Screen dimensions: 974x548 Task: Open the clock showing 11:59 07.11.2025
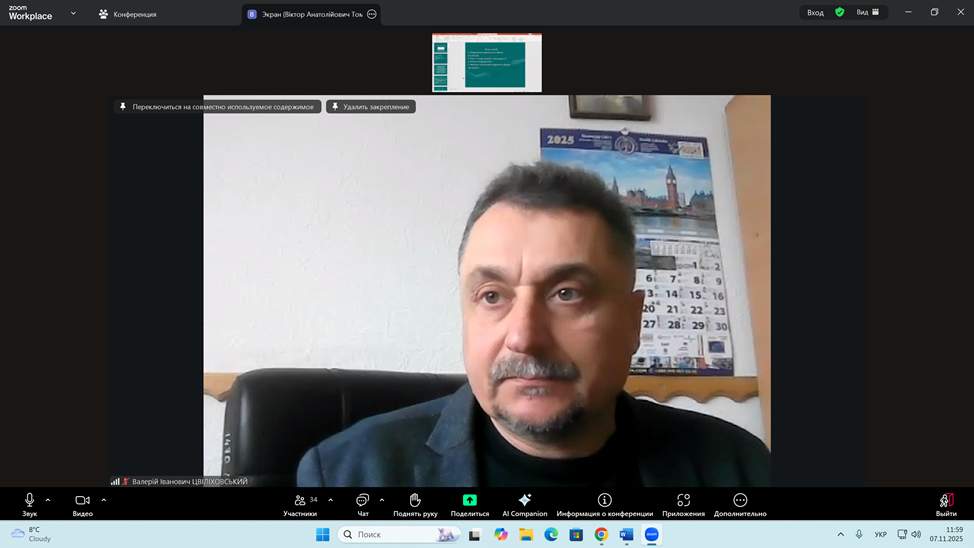click(946, 534)
